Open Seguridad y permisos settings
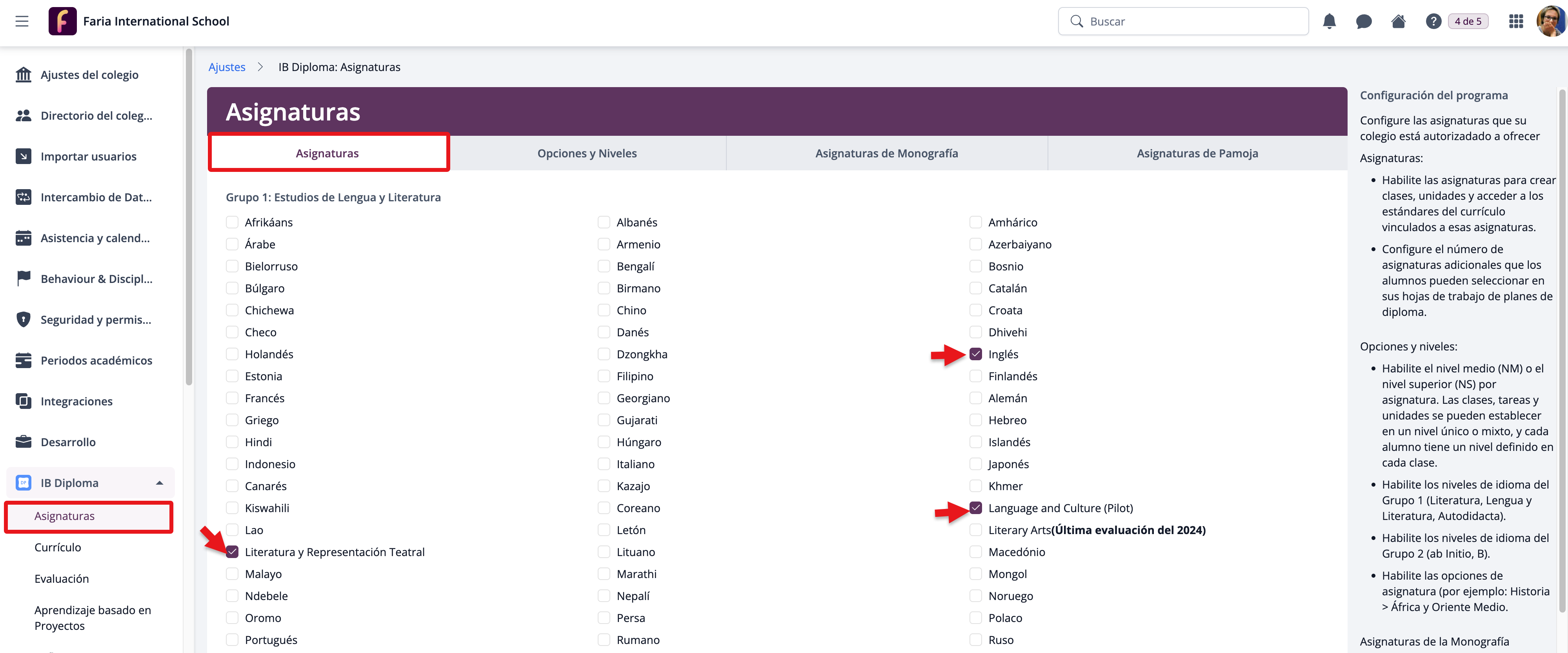1568x653 pixels. pos(96,320)
